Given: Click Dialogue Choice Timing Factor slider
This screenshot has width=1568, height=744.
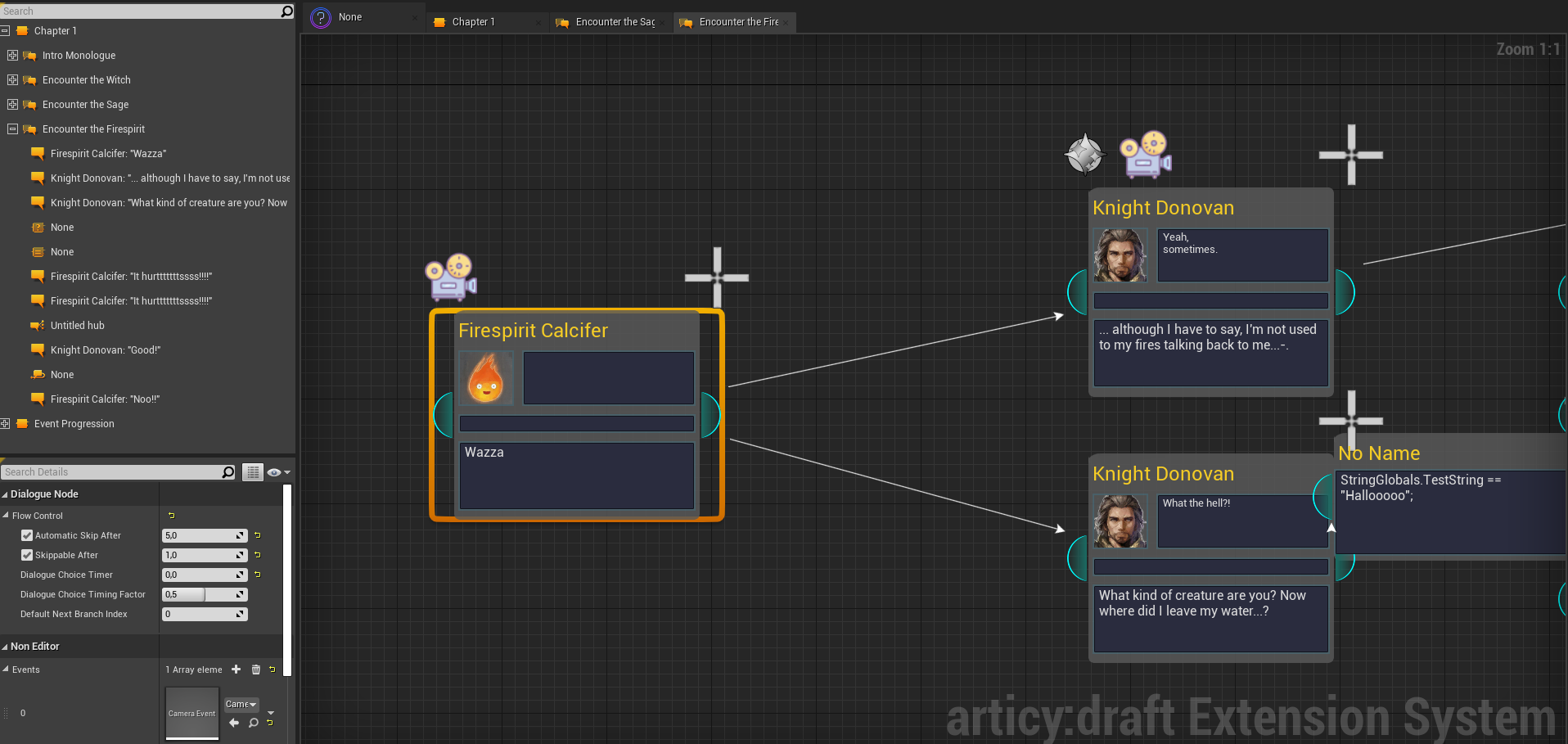Looking at the screenshot, I should click(x=205, y=594).
